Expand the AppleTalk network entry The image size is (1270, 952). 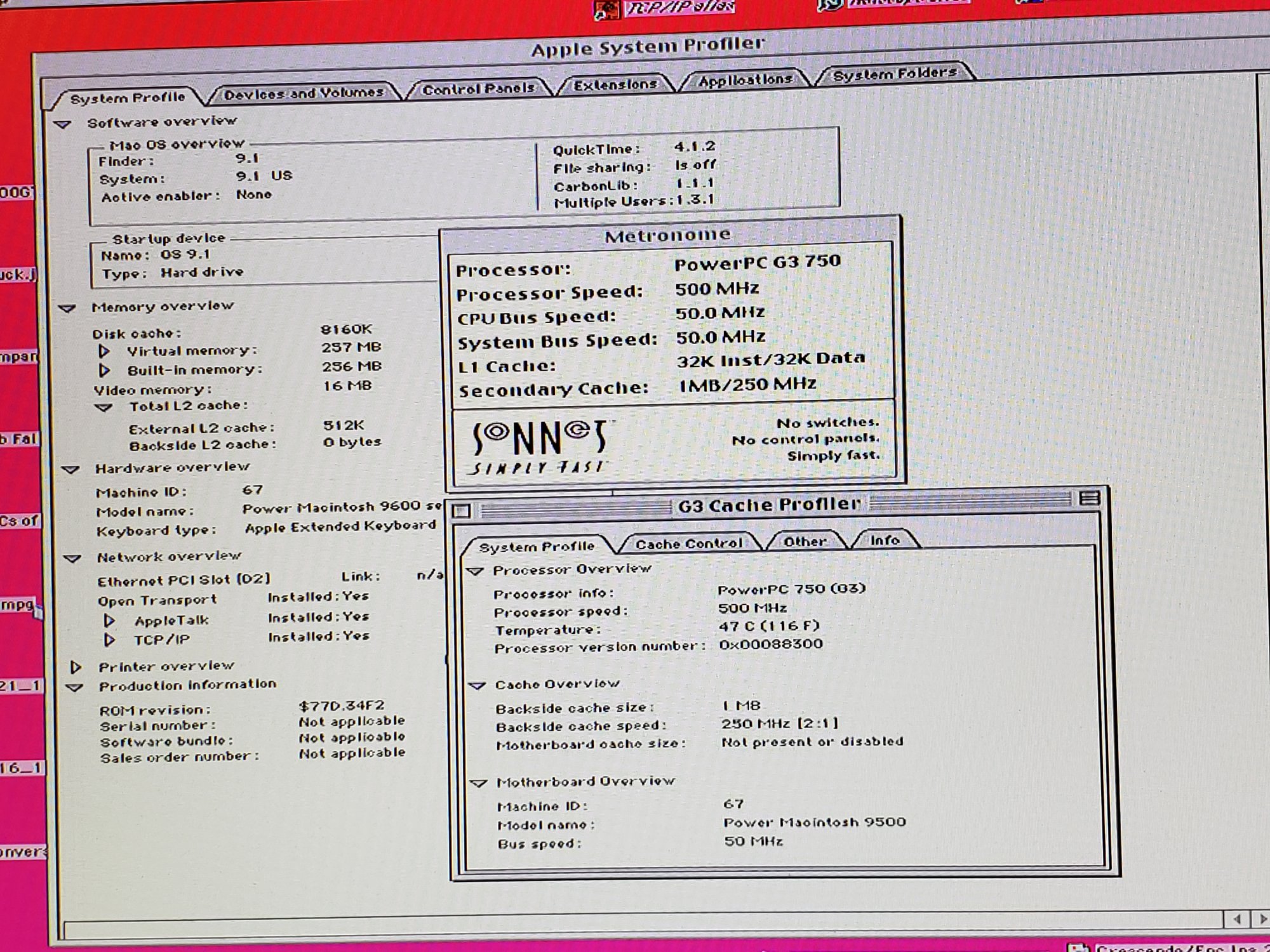109,621
